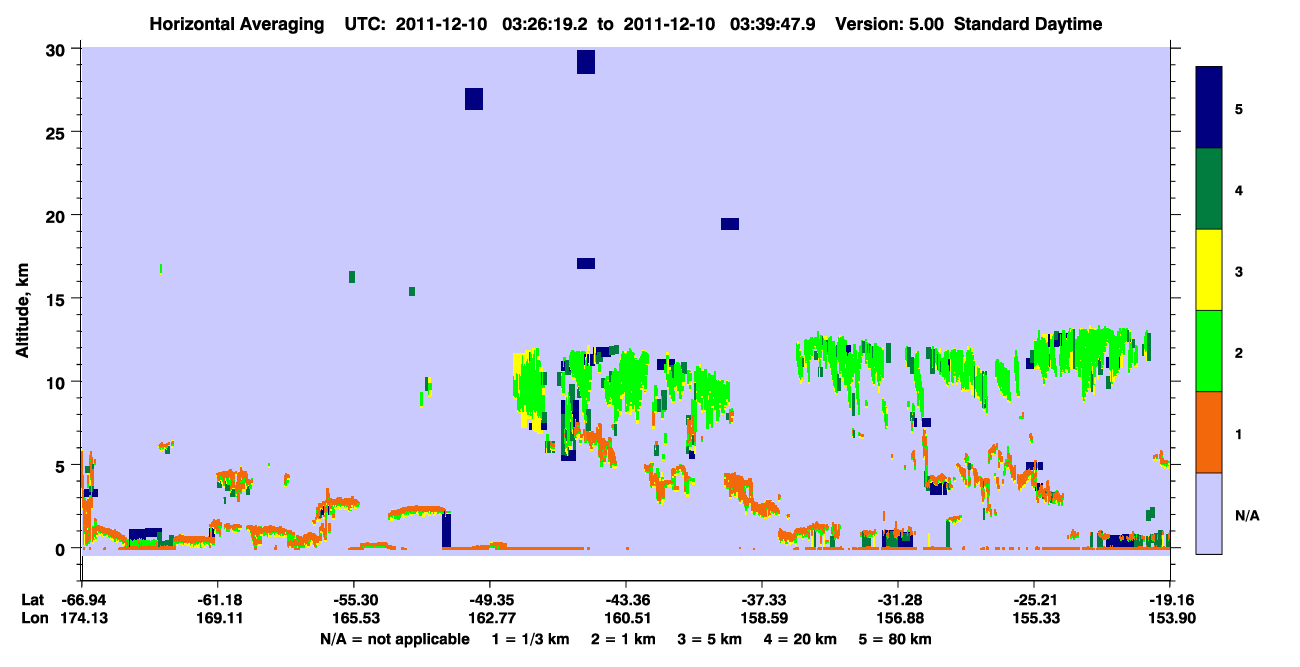Click longitude value '156.88'
The image size is (1300, 667).
coord(898,619)
